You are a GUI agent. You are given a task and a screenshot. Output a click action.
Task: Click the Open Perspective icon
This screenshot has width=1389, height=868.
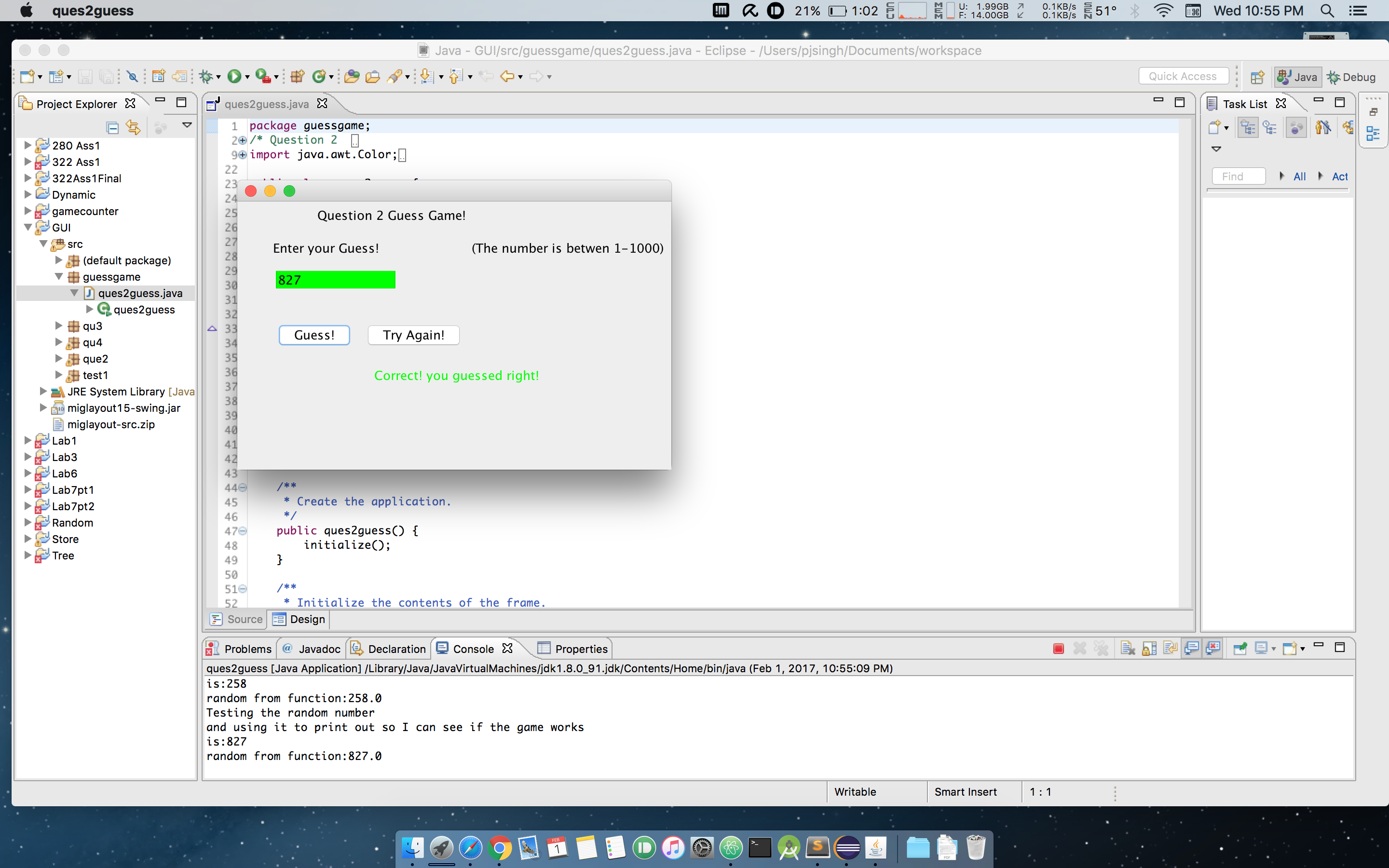[1257, 77]
